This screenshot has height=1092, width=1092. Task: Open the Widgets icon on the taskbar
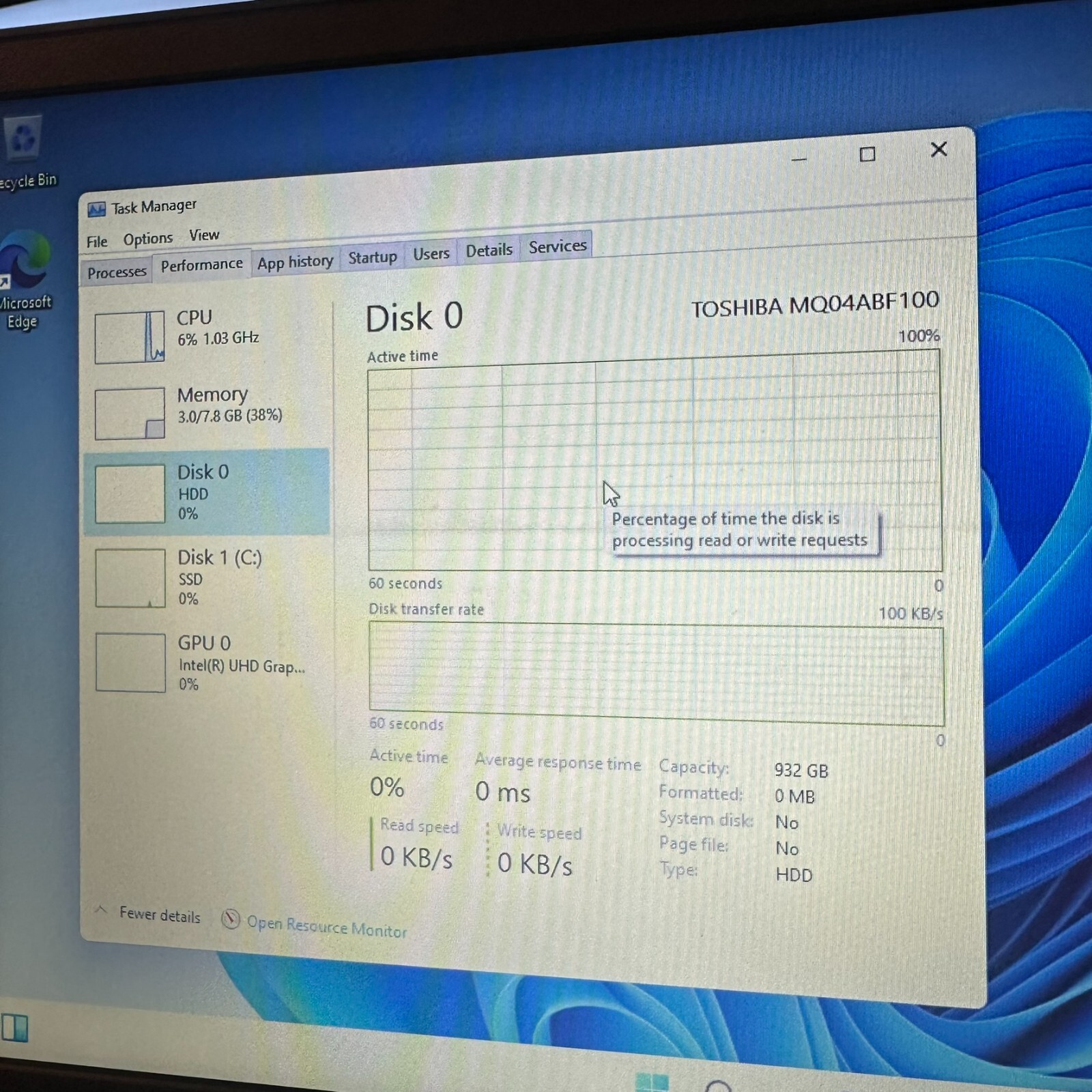(x=14, y=1028)
